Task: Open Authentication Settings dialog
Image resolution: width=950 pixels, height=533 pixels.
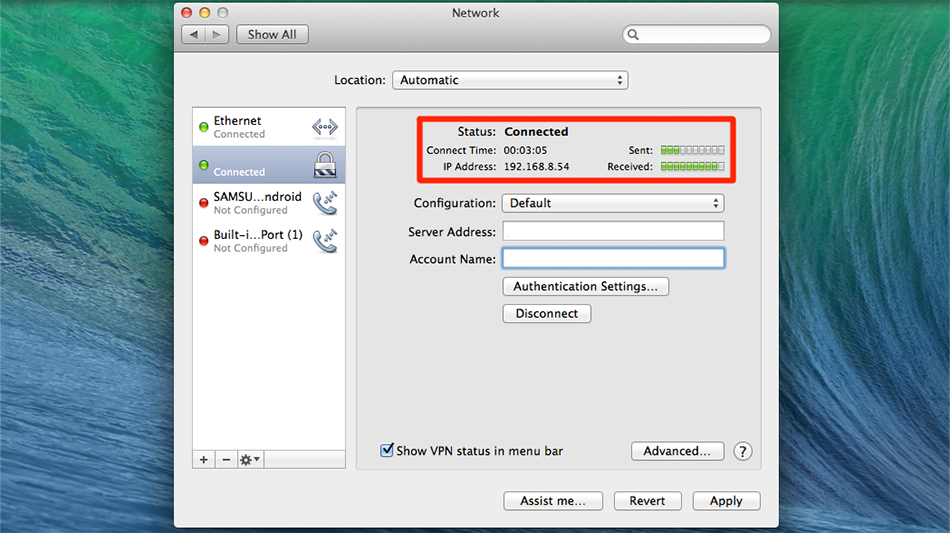Action: pos(585,287)
